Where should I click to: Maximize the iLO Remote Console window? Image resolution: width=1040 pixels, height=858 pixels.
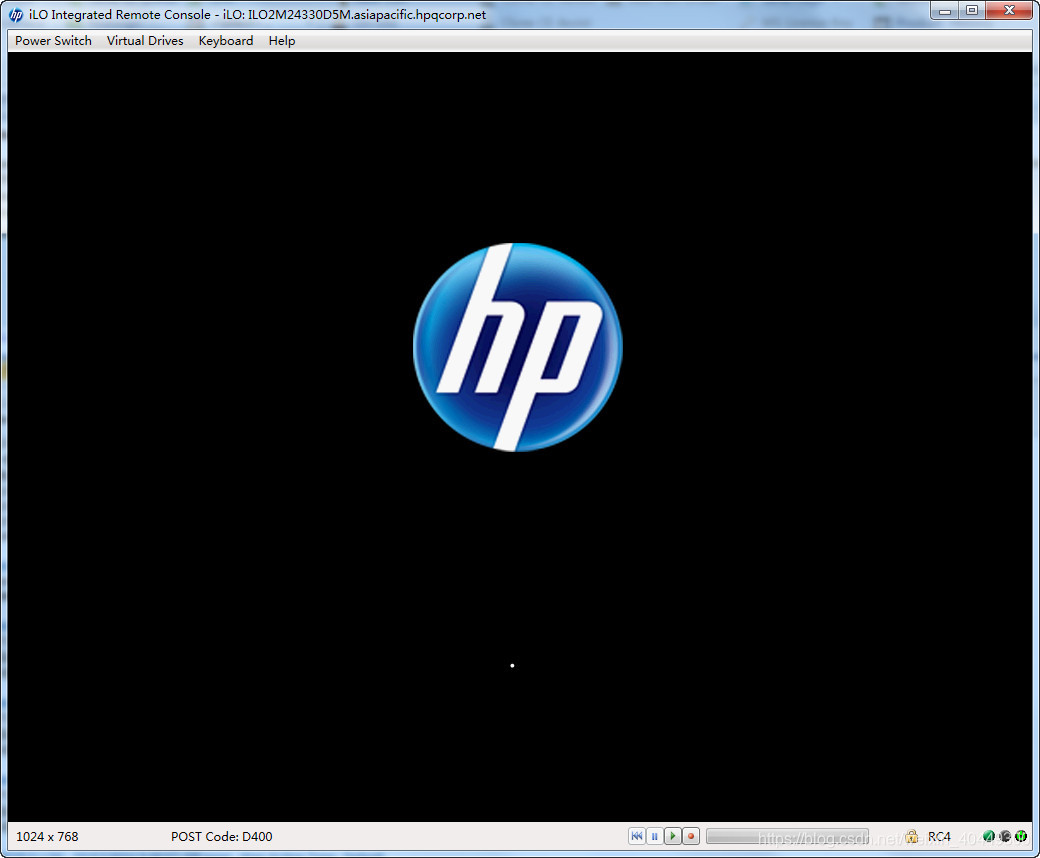pos(972,11)
